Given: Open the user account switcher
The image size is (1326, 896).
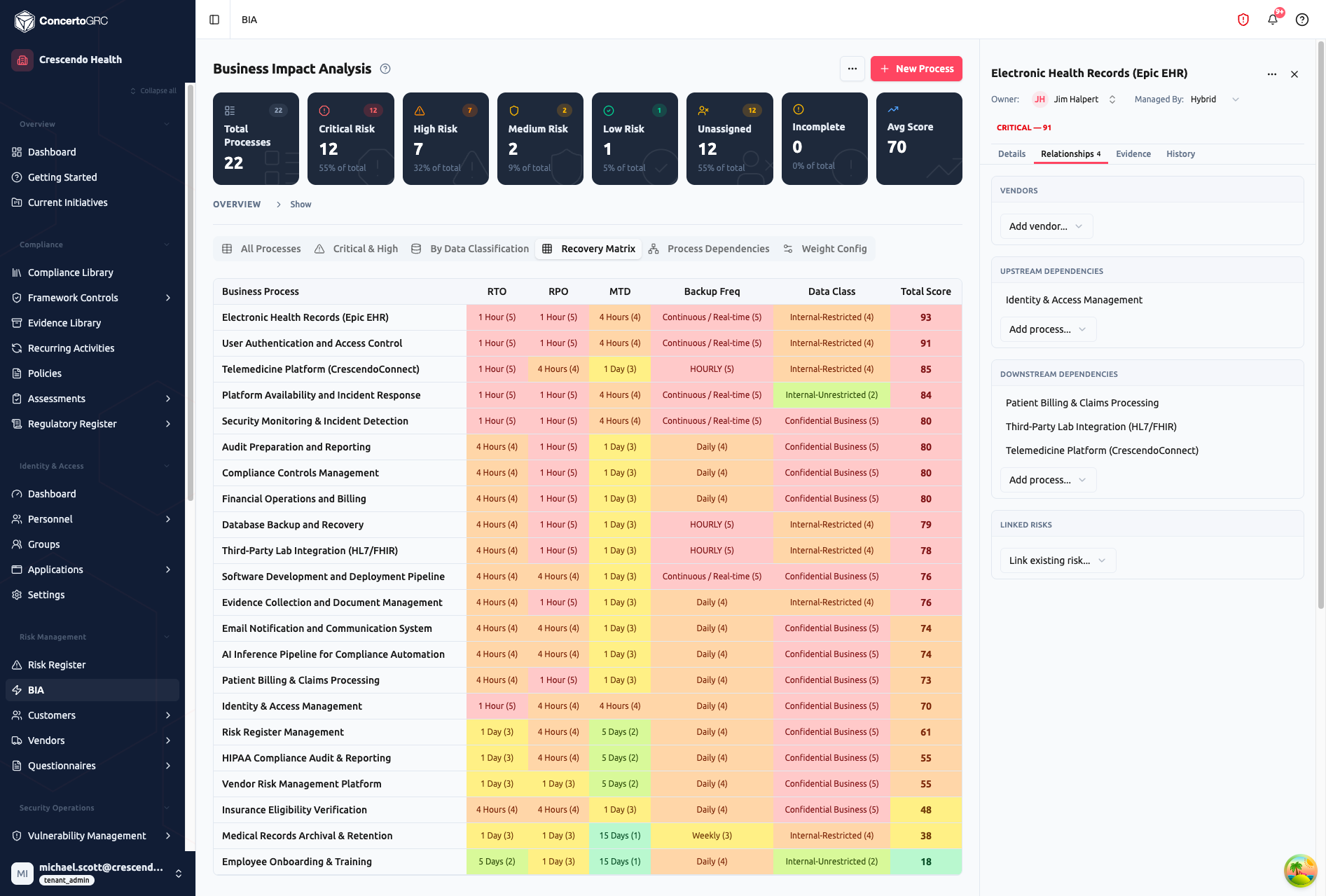Looking at the screenshot, I should 179,874.
